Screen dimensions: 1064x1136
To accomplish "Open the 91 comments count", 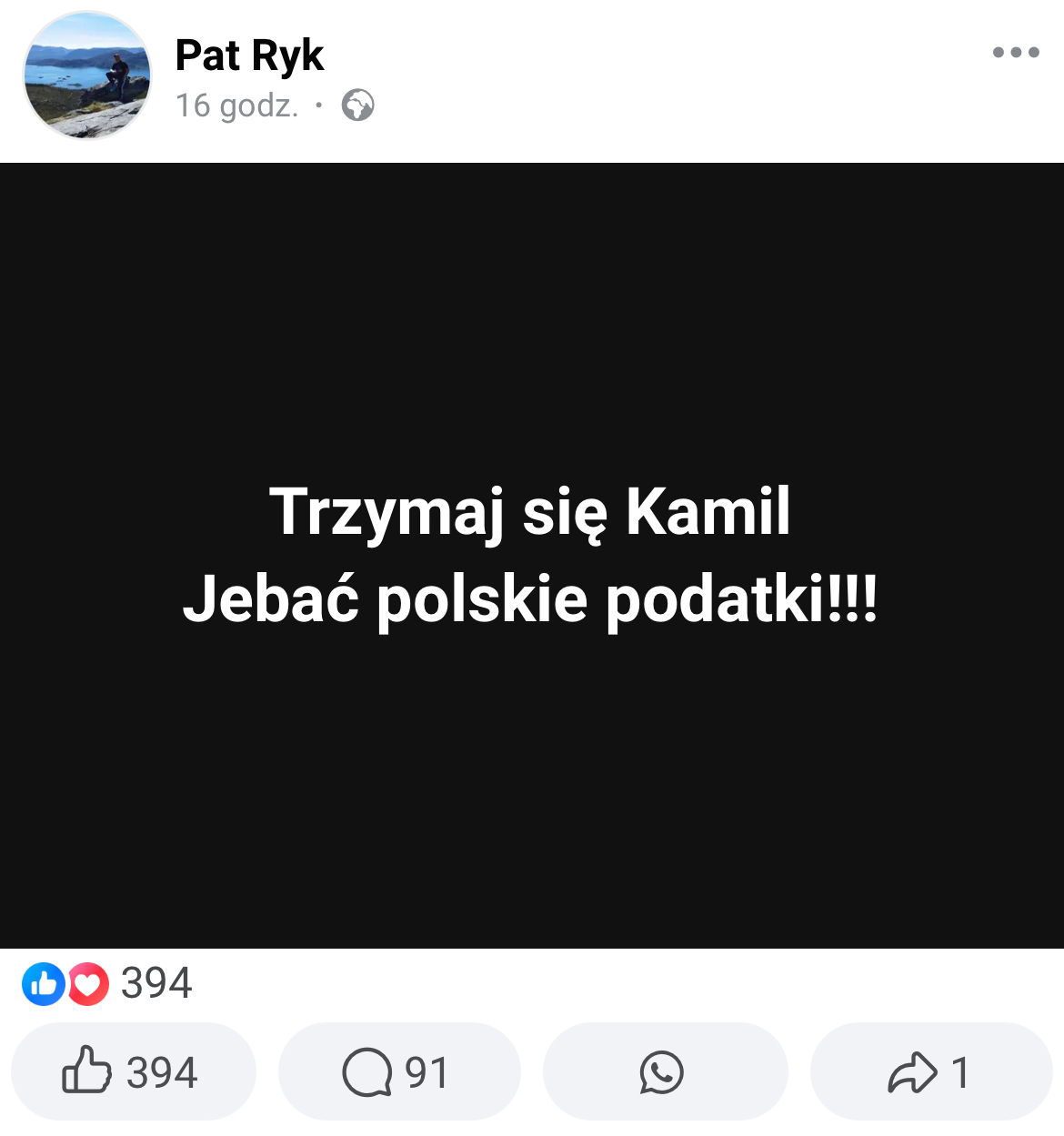I will click(427, 1073).
